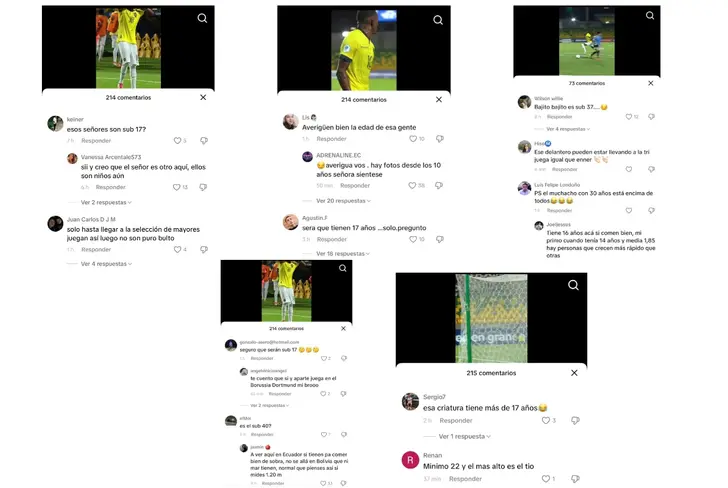Click Responder under Renan's comment

[x=465, y=479]
